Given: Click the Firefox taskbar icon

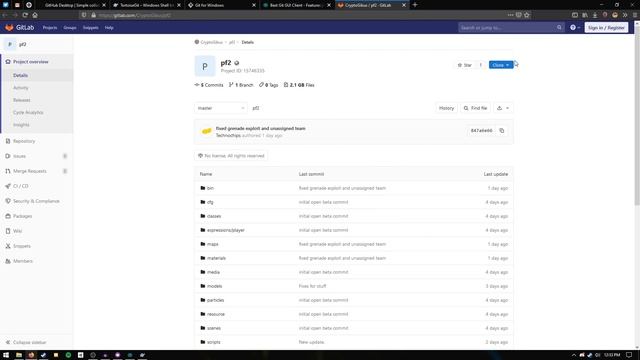Looking at the screenshot, I should point(31,355).
